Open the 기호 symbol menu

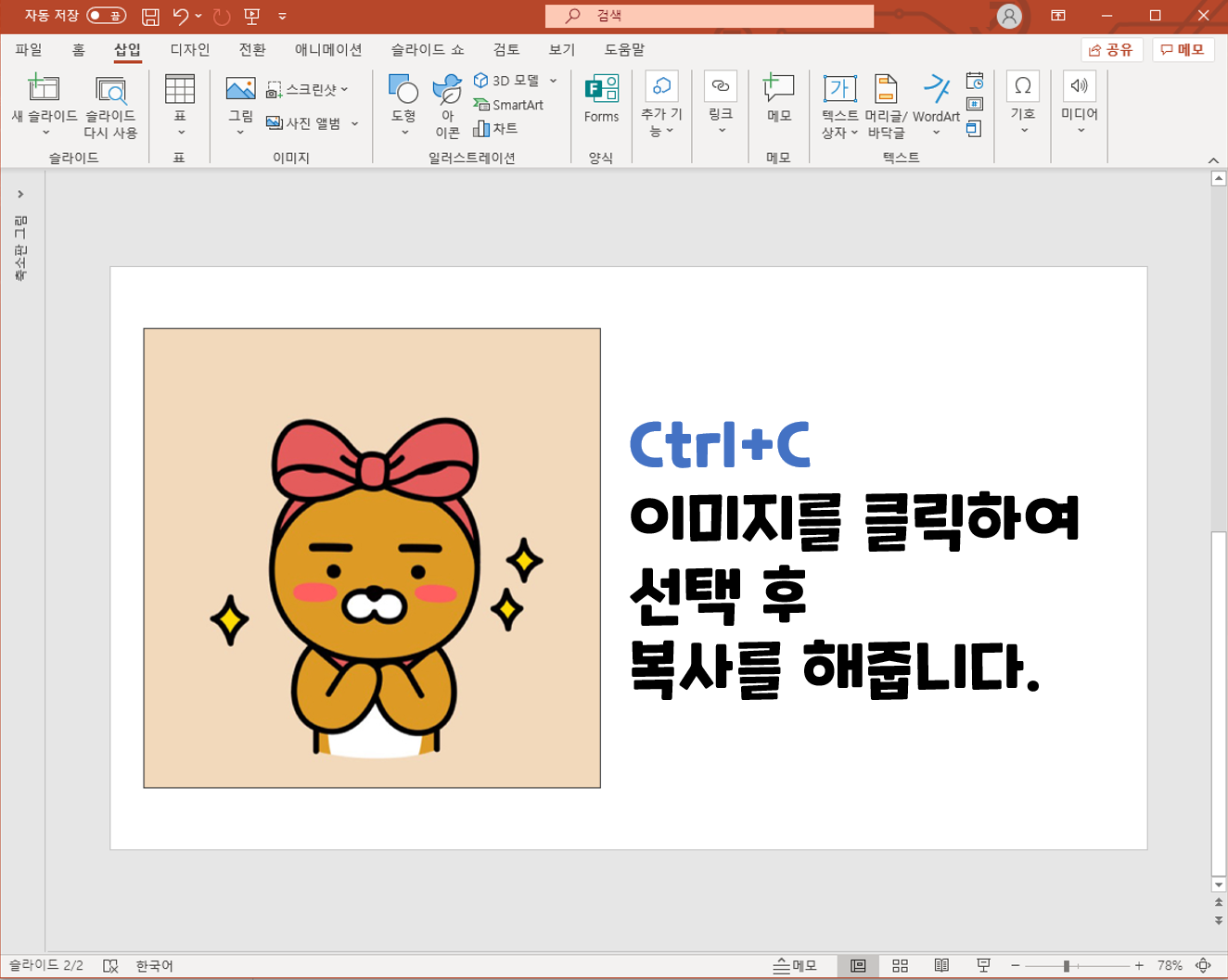[1023, 103]
